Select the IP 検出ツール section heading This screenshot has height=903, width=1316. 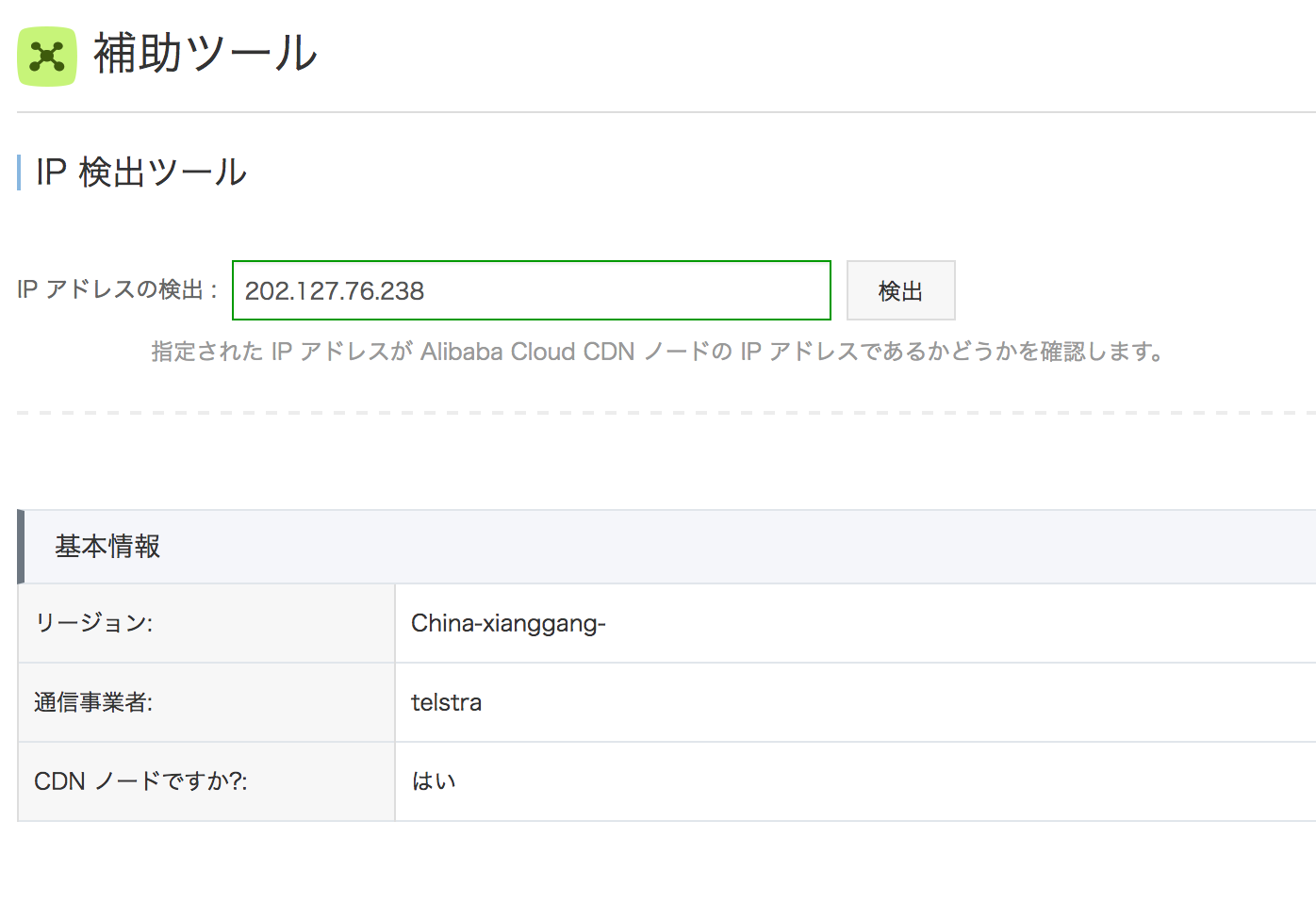coord(141,172)
